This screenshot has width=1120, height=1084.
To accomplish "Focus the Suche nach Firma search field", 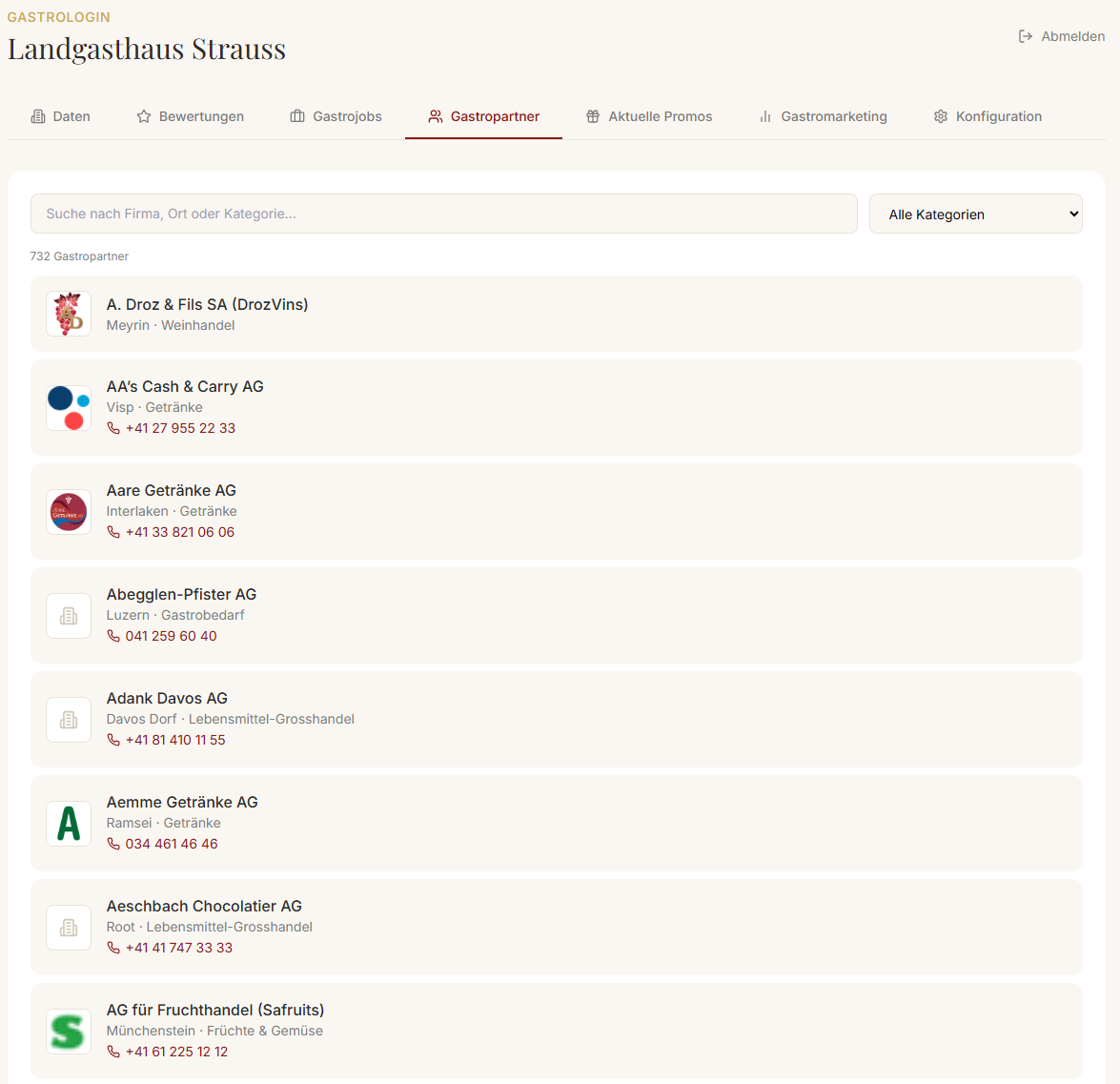I will (443, 214).
